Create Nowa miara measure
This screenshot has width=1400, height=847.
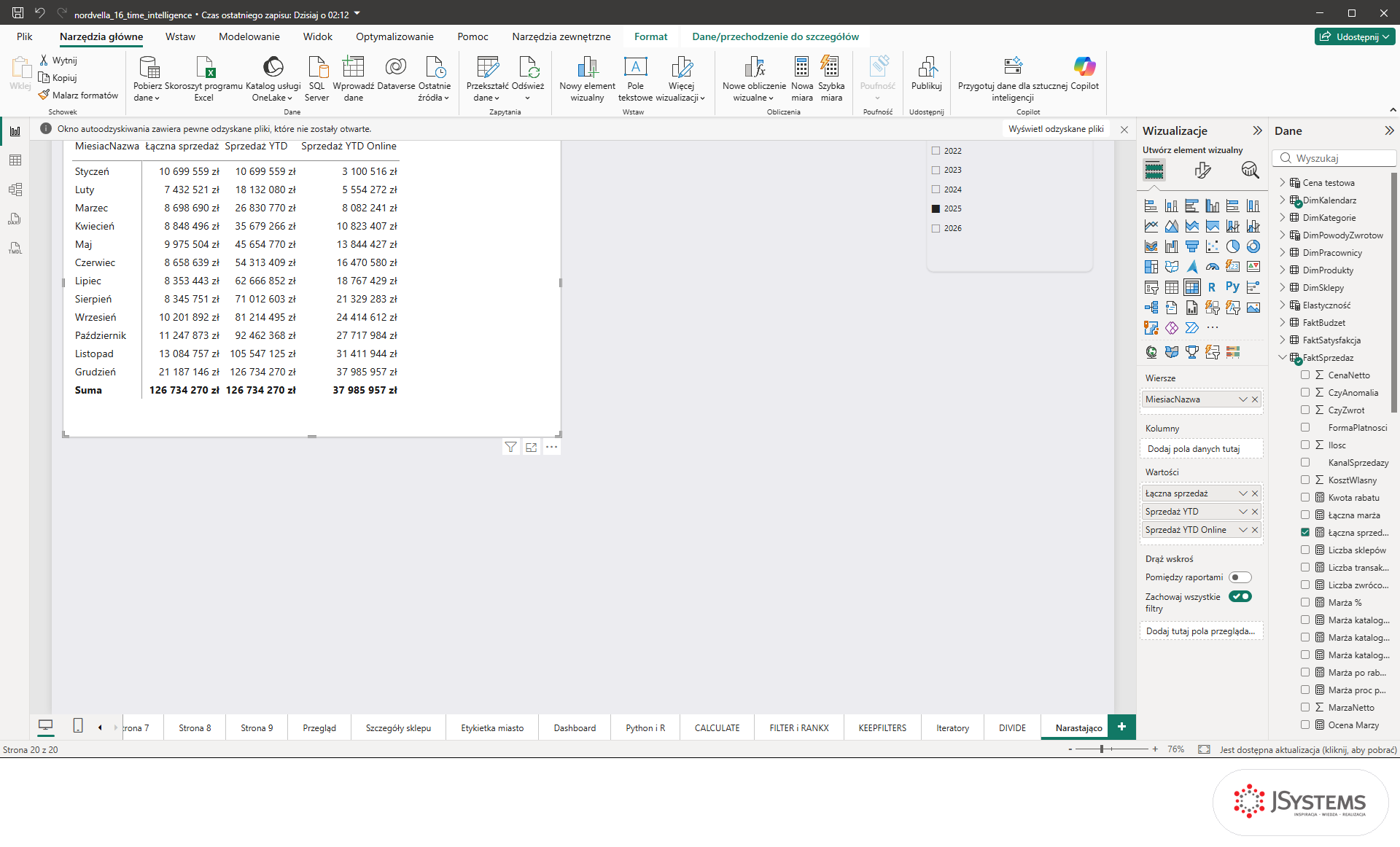tap(802, 79)
